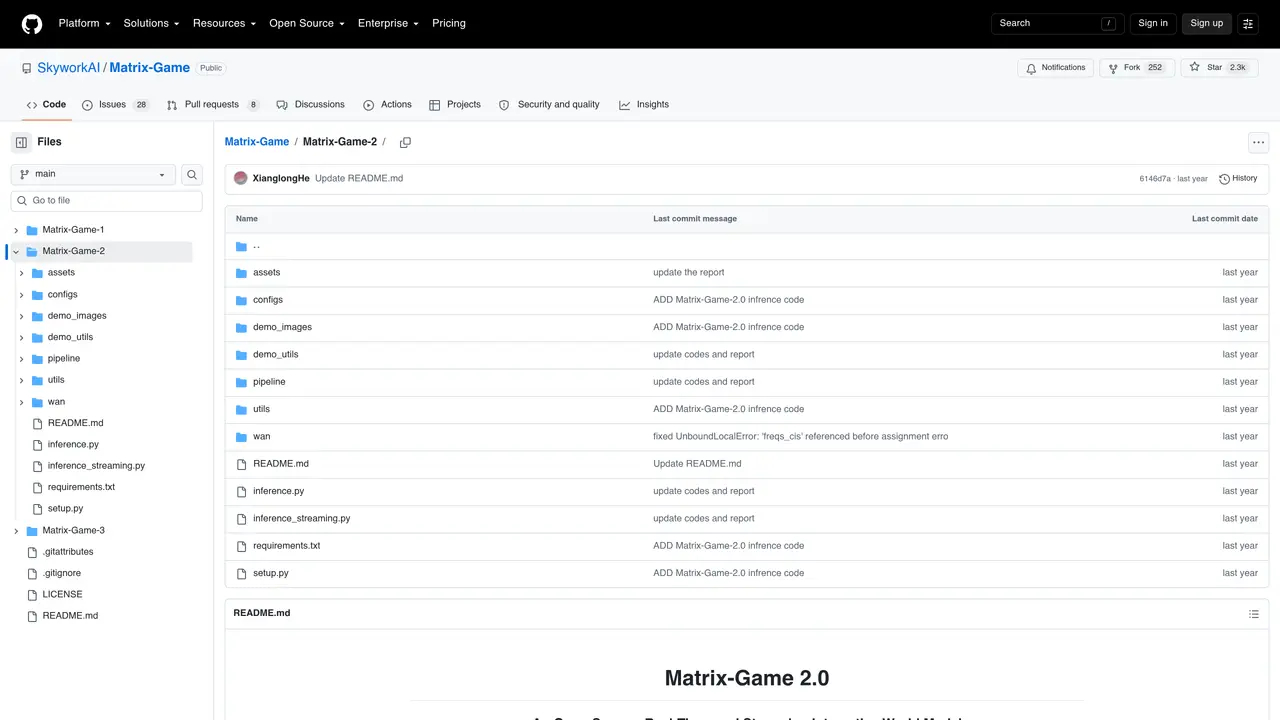
Task: Click the Notifications bell icon
Action: click(1031, 68)
